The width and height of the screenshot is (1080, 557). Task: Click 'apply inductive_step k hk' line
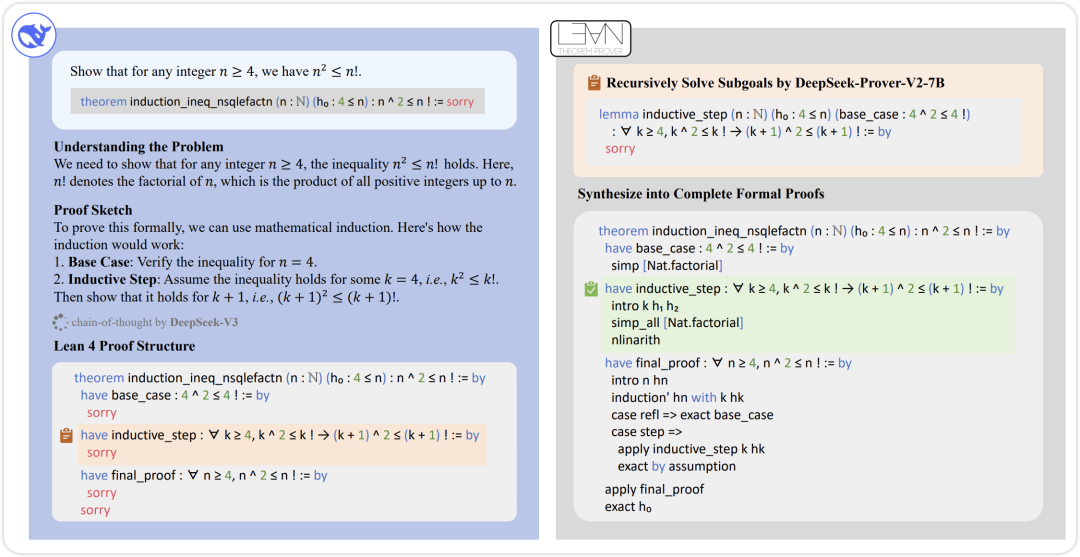pos(692,449)
